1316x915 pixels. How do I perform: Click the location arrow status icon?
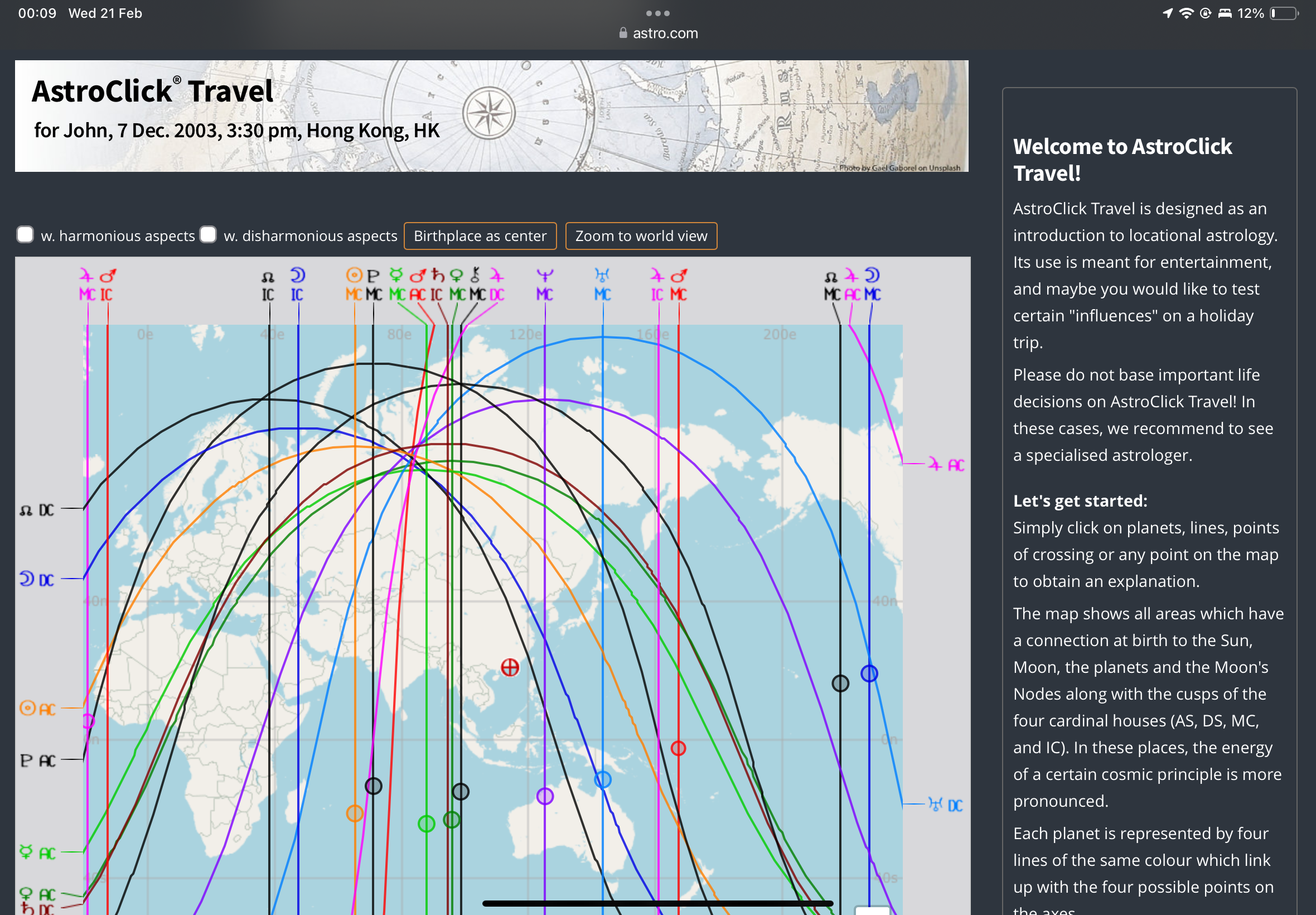pyautogui.click(x=1168, y=13)
